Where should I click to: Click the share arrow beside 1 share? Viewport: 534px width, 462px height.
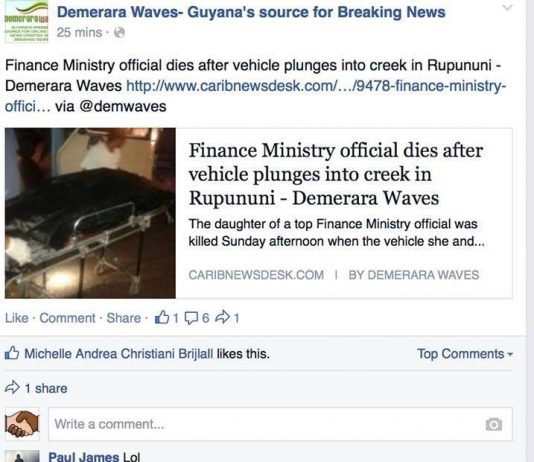(x=12, y=388)
